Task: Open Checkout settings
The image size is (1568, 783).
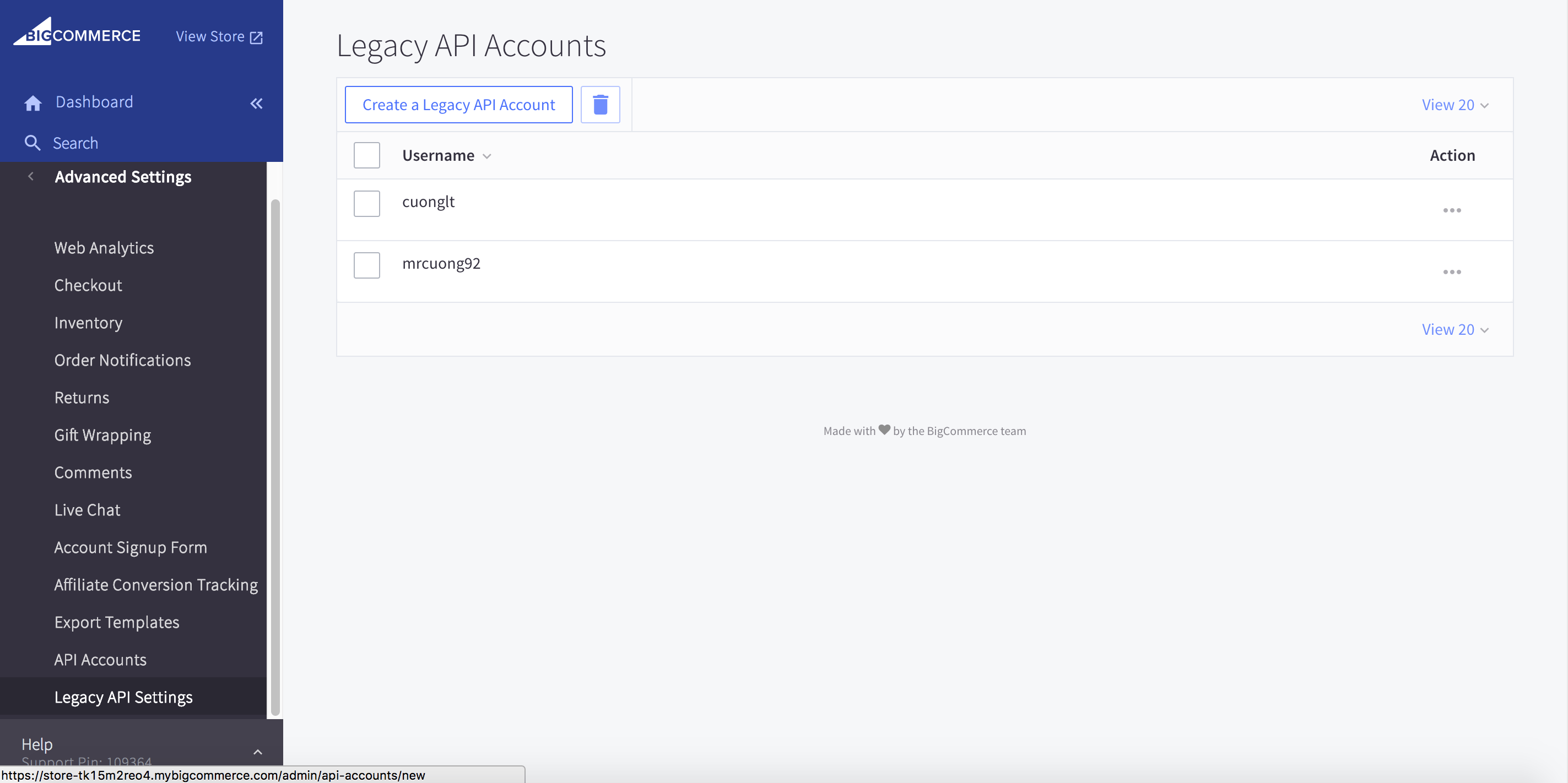Action: [88, 285]
